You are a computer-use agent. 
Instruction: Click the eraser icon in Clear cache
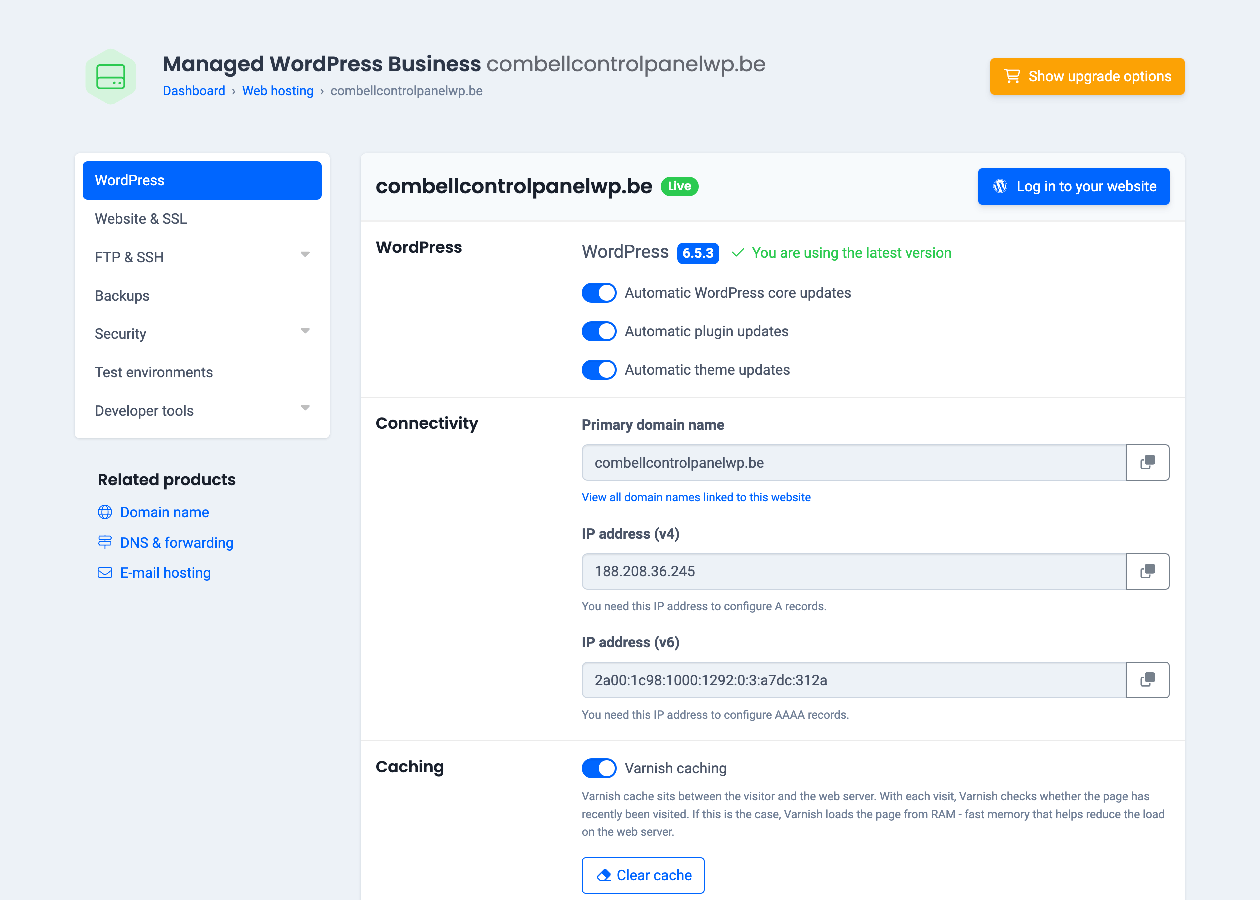[603, 875]
